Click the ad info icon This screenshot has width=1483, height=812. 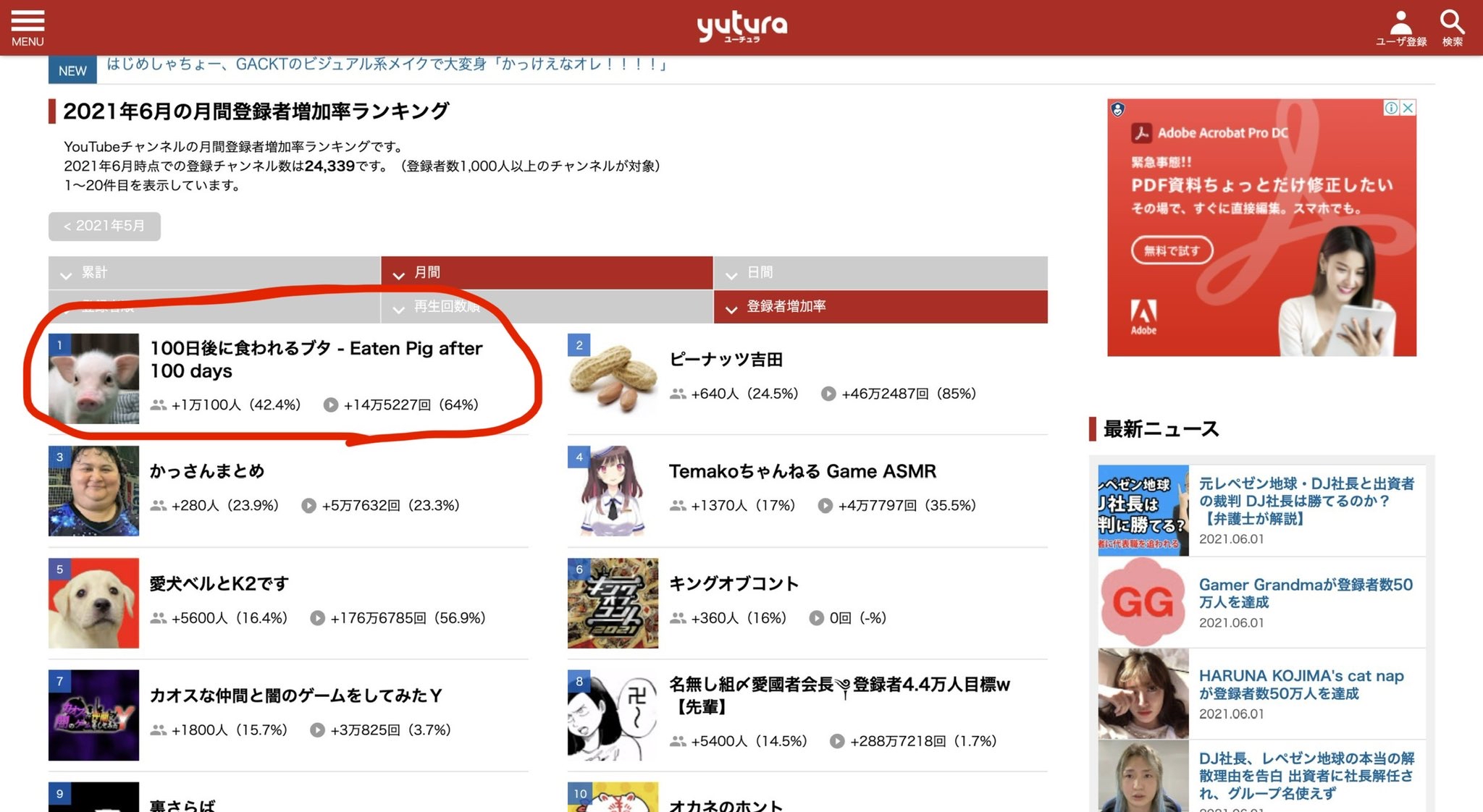(x=1391, y=108)
